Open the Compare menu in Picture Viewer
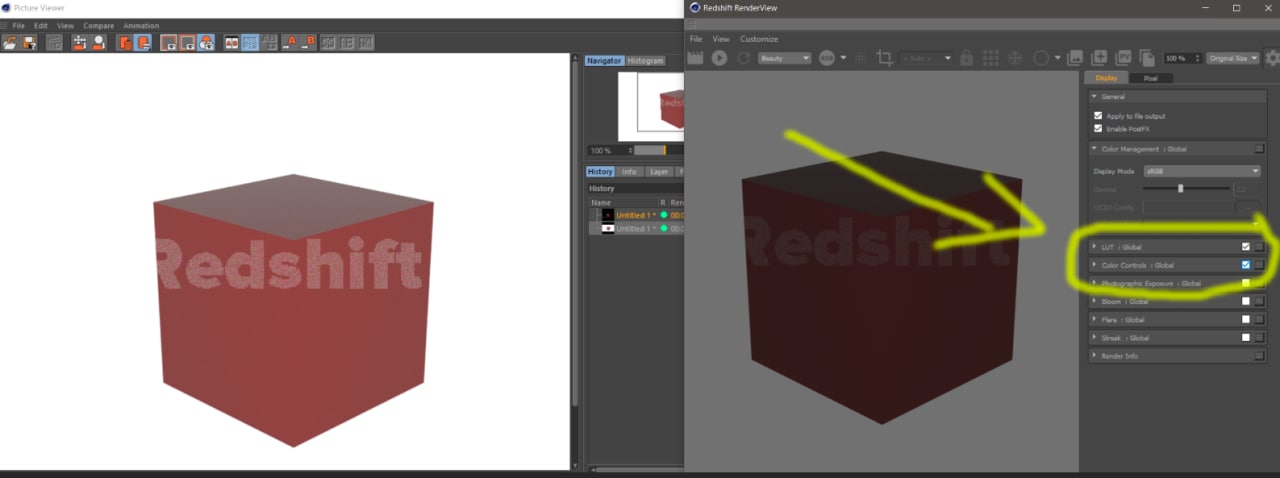The height and width of the screenshot is (478, 1280). pos(98,25)
